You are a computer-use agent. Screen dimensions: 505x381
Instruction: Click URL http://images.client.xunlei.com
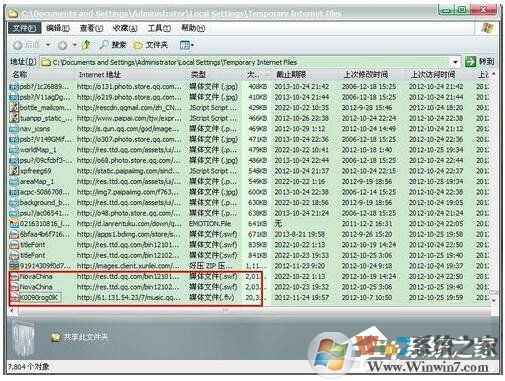click(128, 266)
